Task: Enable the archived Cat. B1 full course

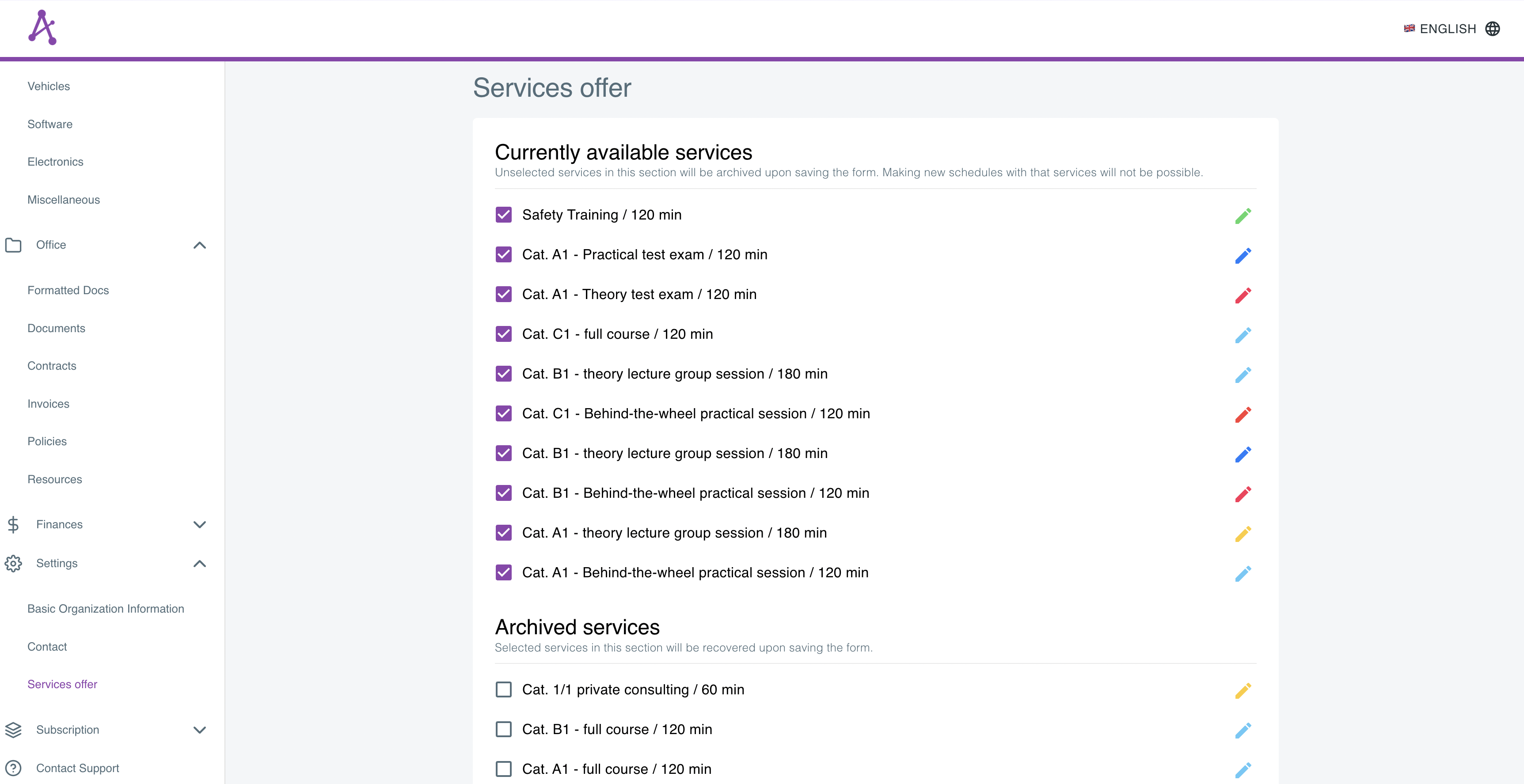Action: click(503, 729)
